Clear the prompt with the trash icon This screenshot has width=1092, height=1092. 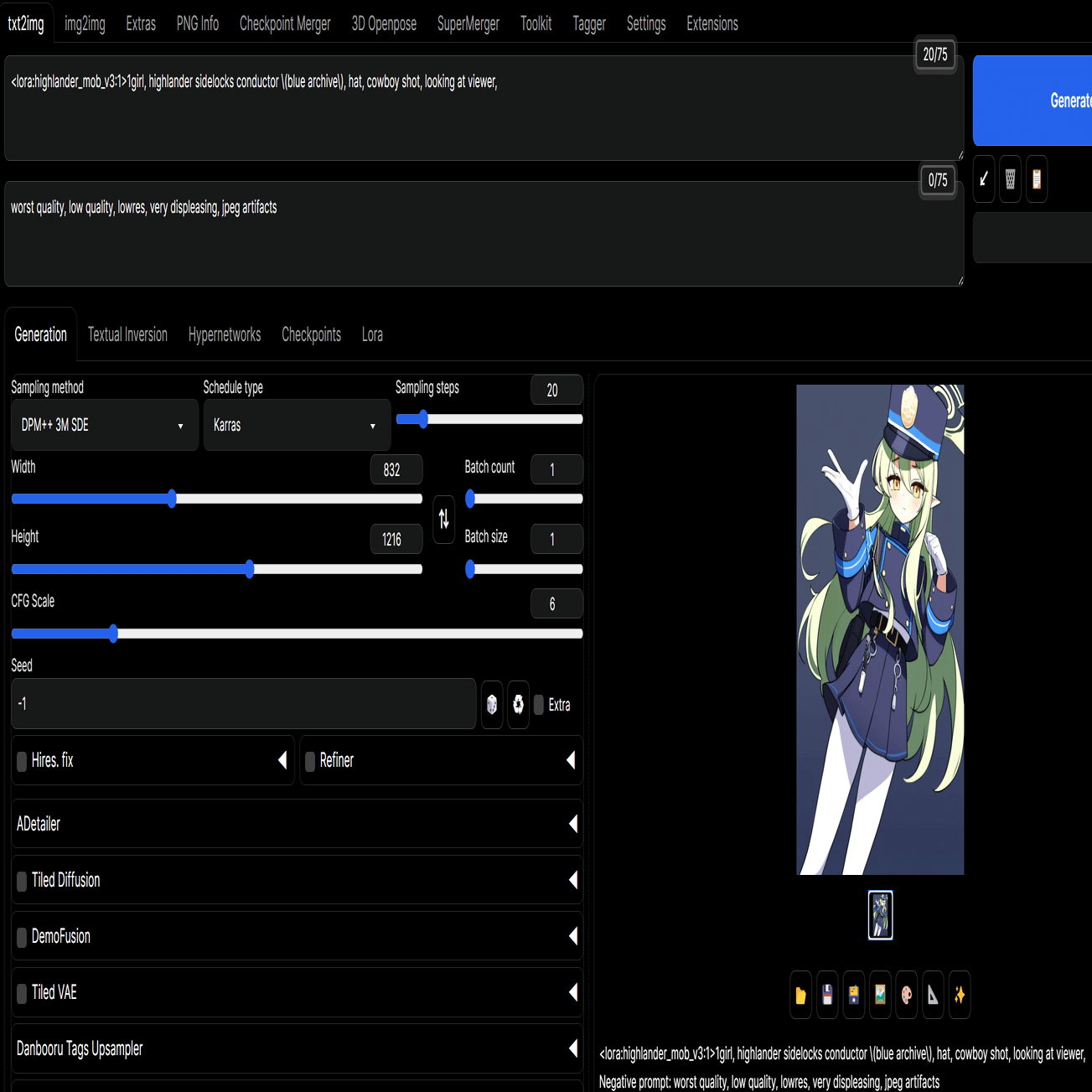click(1011, 179)
